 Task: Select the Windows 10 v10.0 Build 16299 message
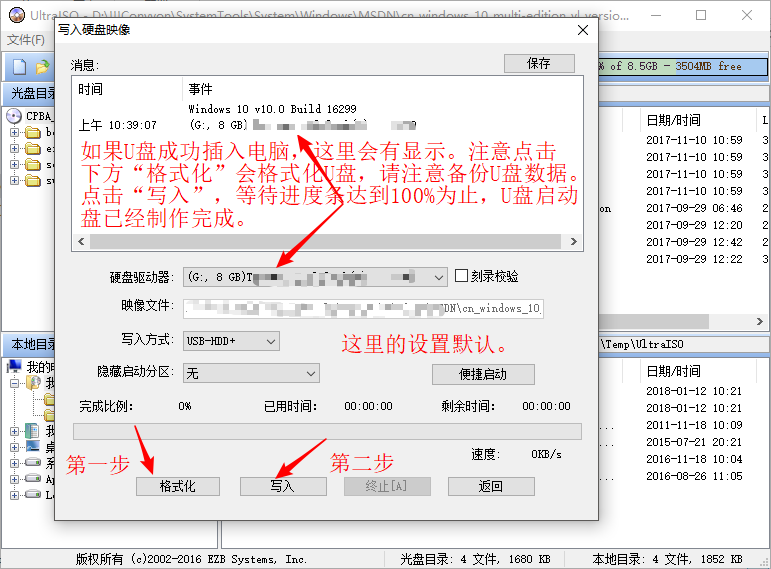272,109
